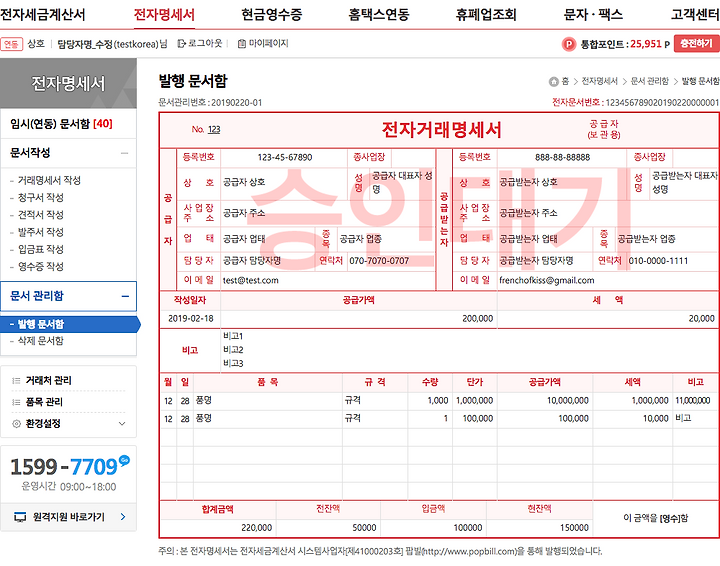Image resolution: width=720 pixels, height=566 pixels.
Task: Click recipient phone 010-0000-1111
Action: [658, 261]
